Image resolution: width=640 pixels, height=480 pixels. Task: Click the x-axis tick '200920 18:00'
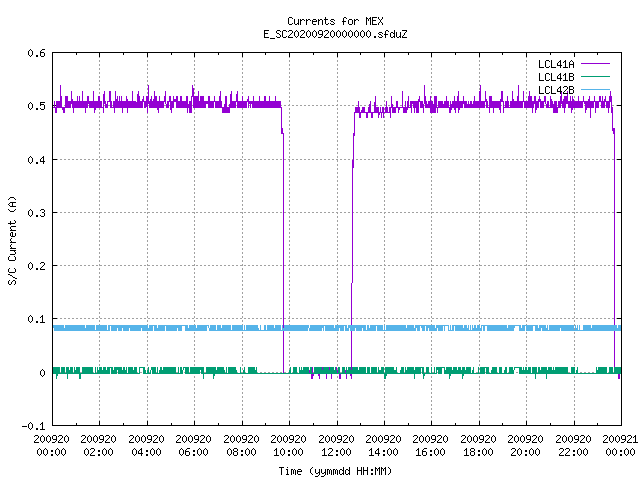(x=478, y=446)
